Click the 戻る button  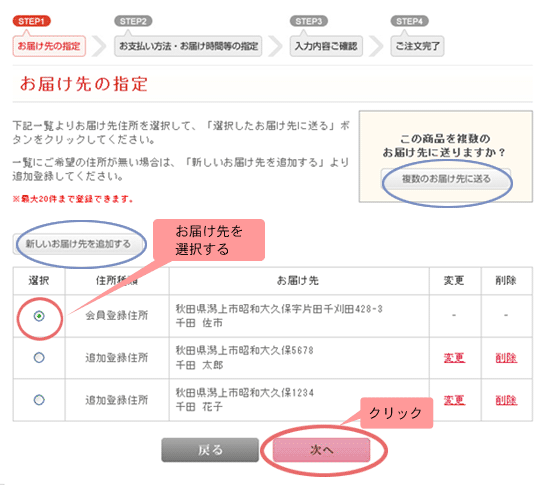coord(210,450)
